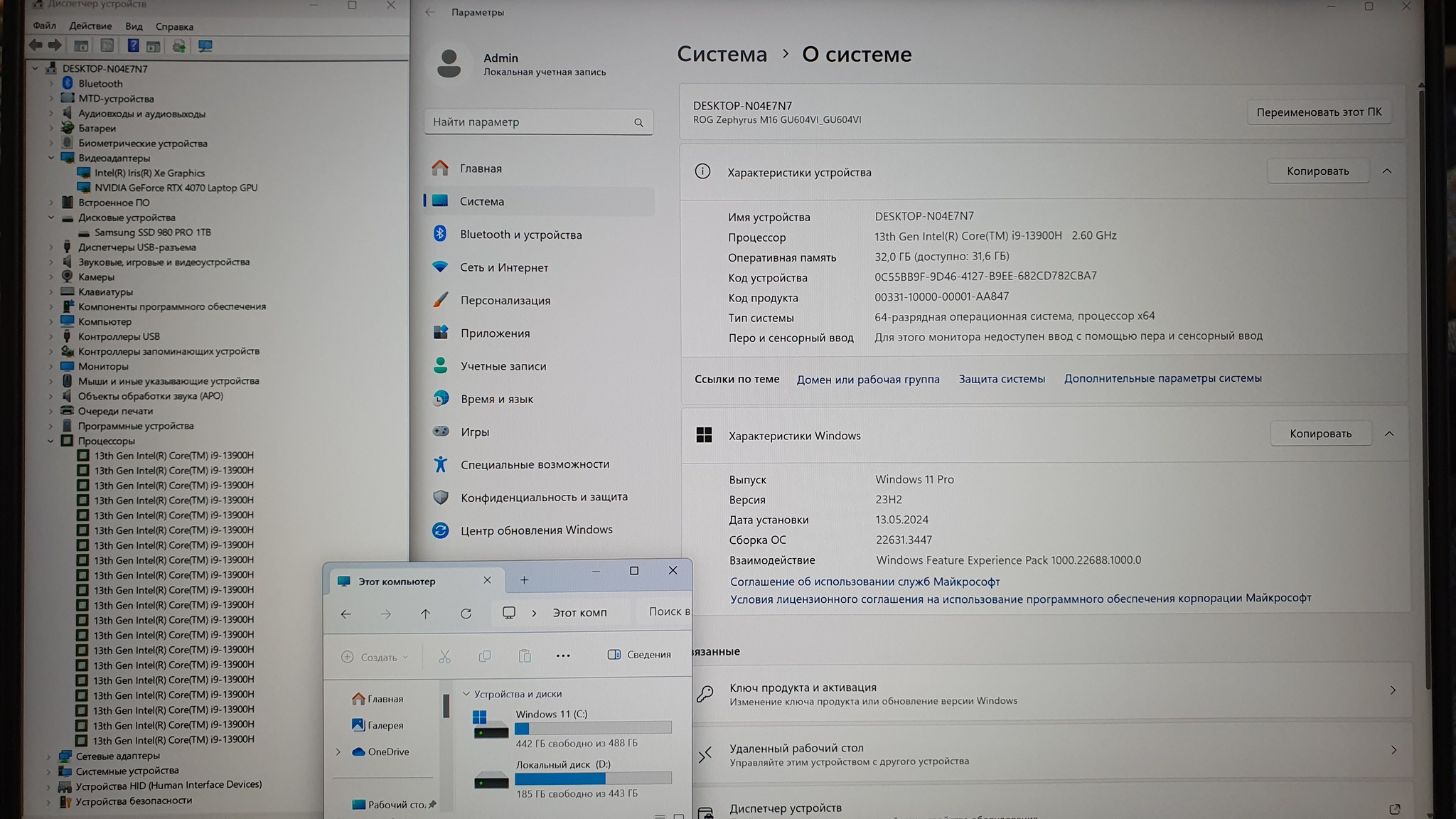Screen dimensions: 1456x819
Task: Collapse the Процессоры tree node
Action: click(x=50, y=441)
